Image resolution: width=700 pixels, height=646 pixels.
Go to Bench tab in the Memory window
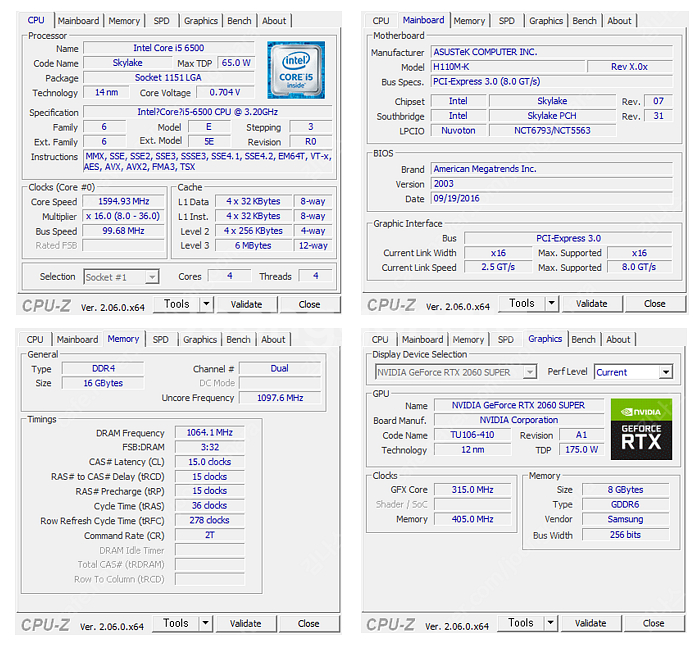point(238,340)
